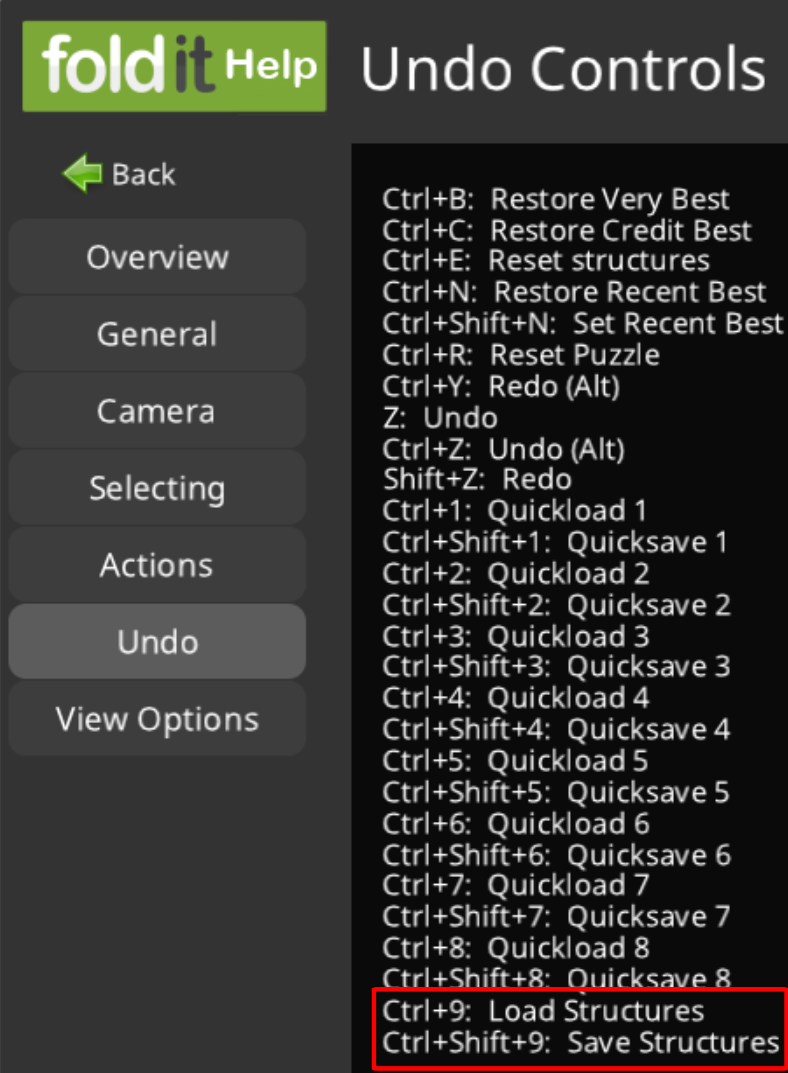Click the Back label text
The image size is (788, 1073).
coord(144,174)
